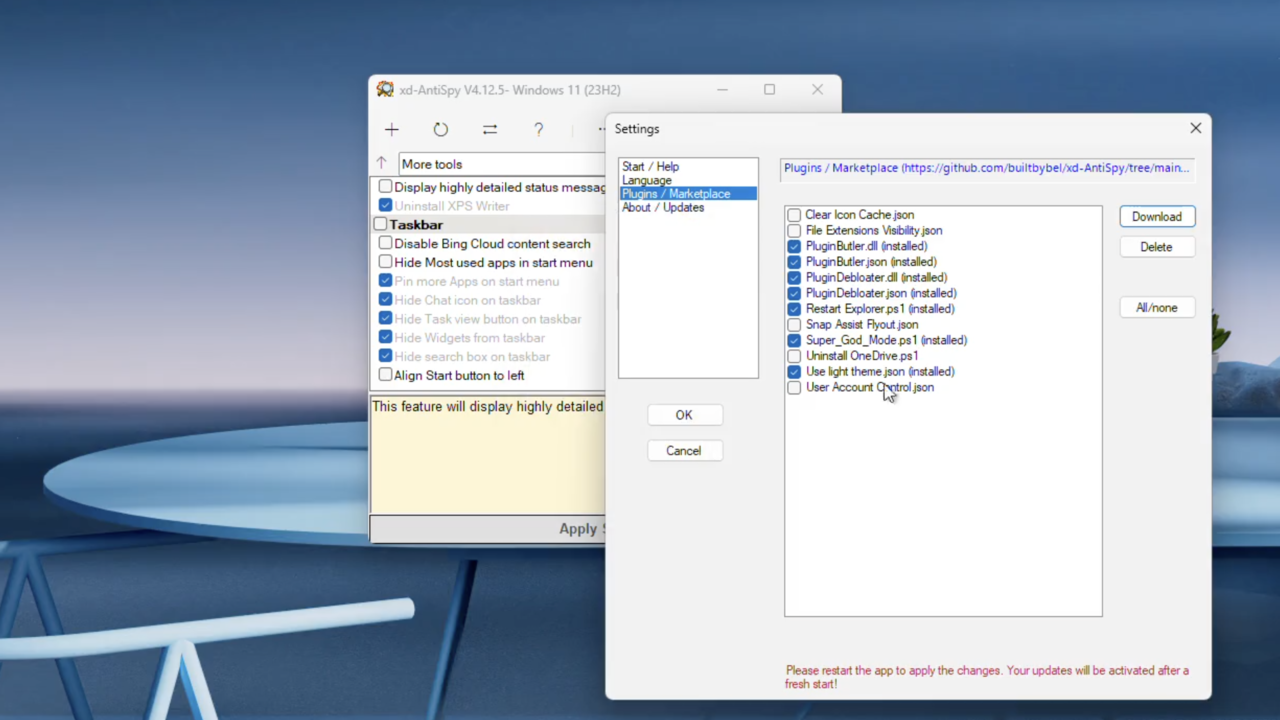This screenshot has width=1280, height=720.
Task: Click the ellipsis icon on the toolbar
Action: (600, 129)
